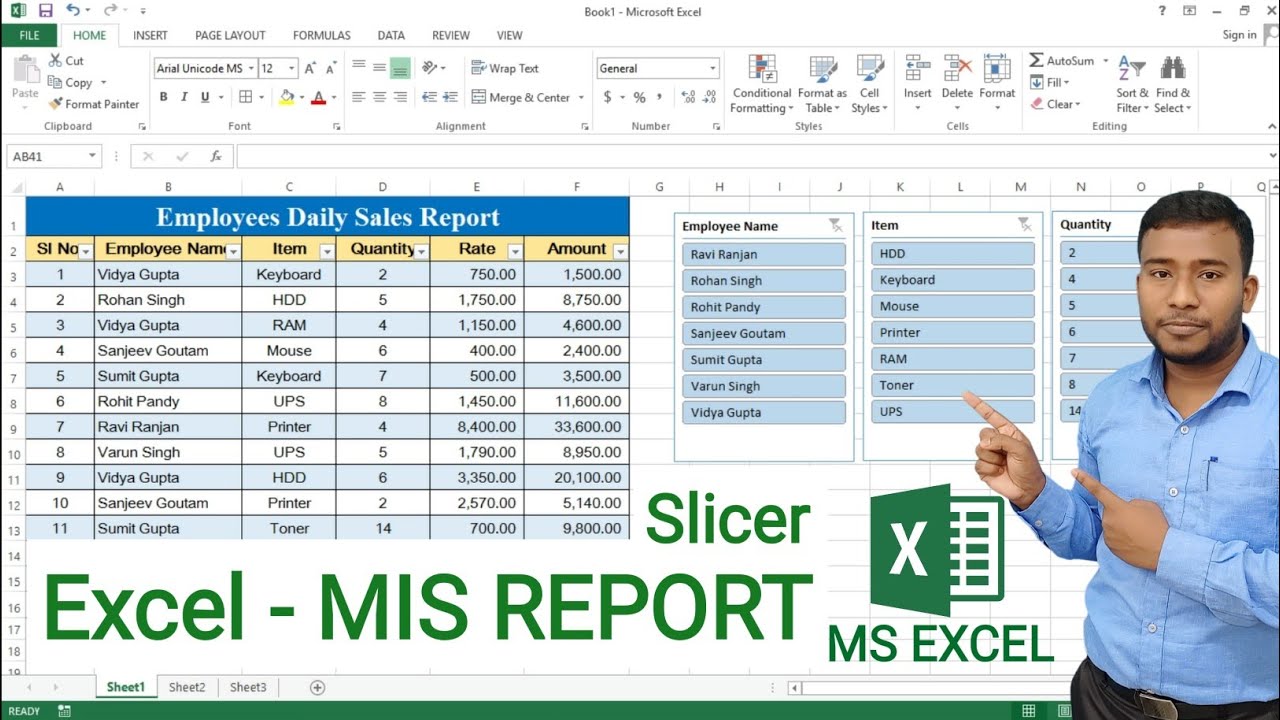
Task: Select the Format Painter tool
Action: click(x=94, y=103)
